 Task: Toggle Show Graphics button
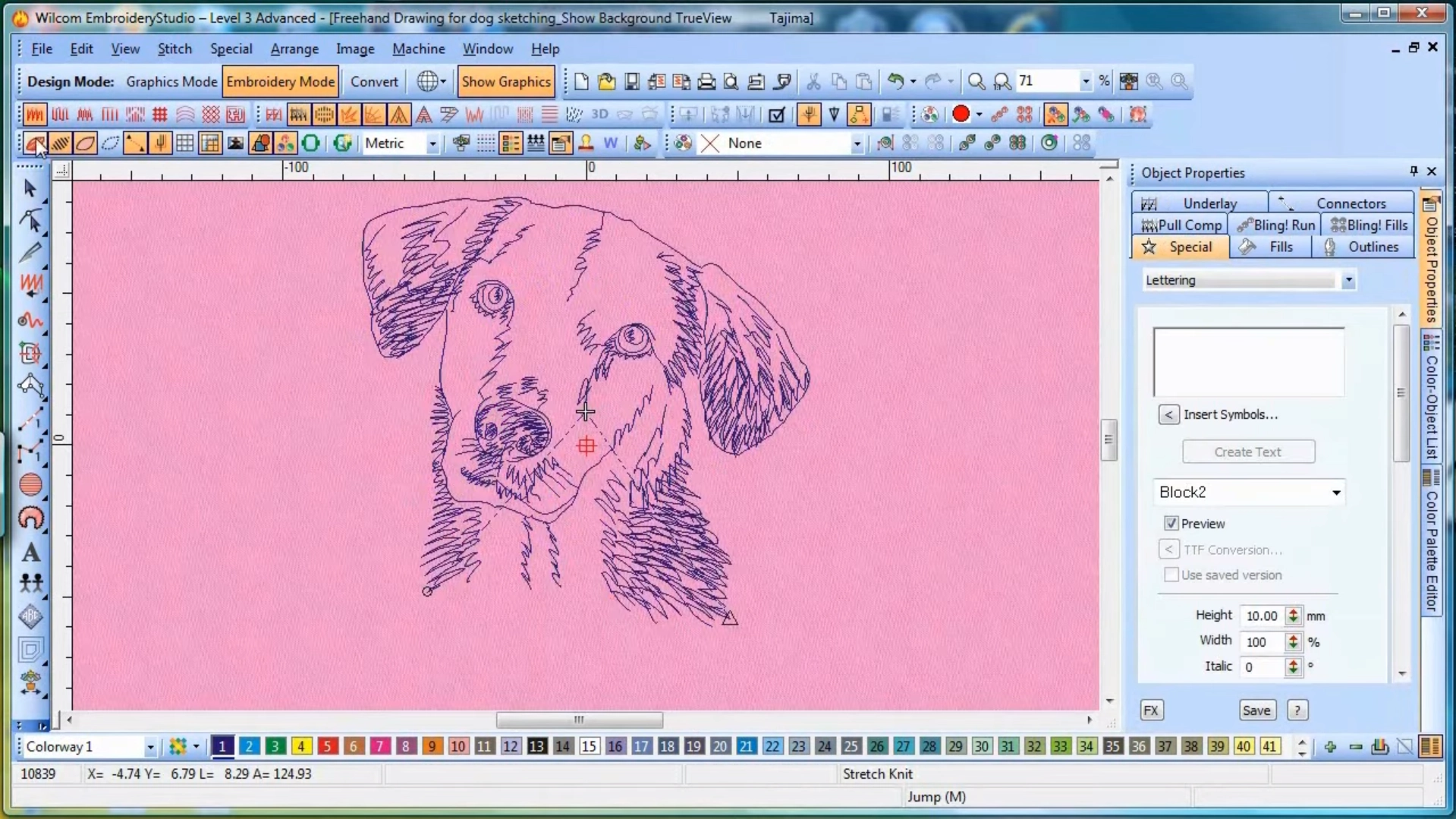tap(506, 81)
